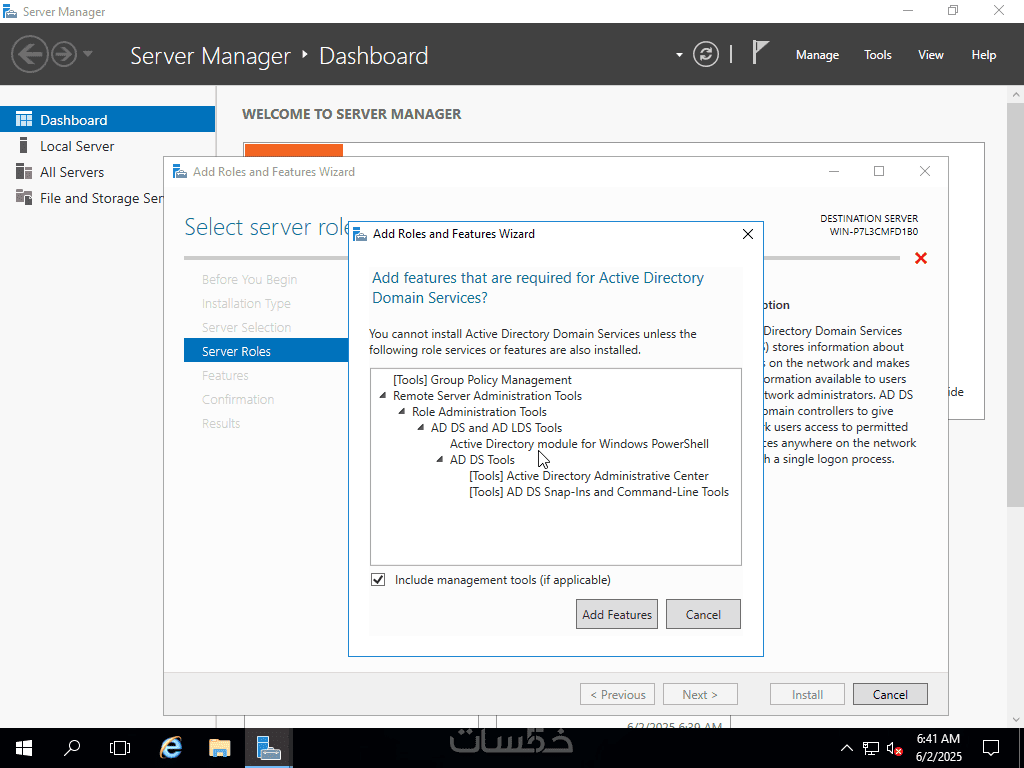Collapse Remote Server Administration Tools node
This screenshot has height=768, width=1024.
coord(383,395)
